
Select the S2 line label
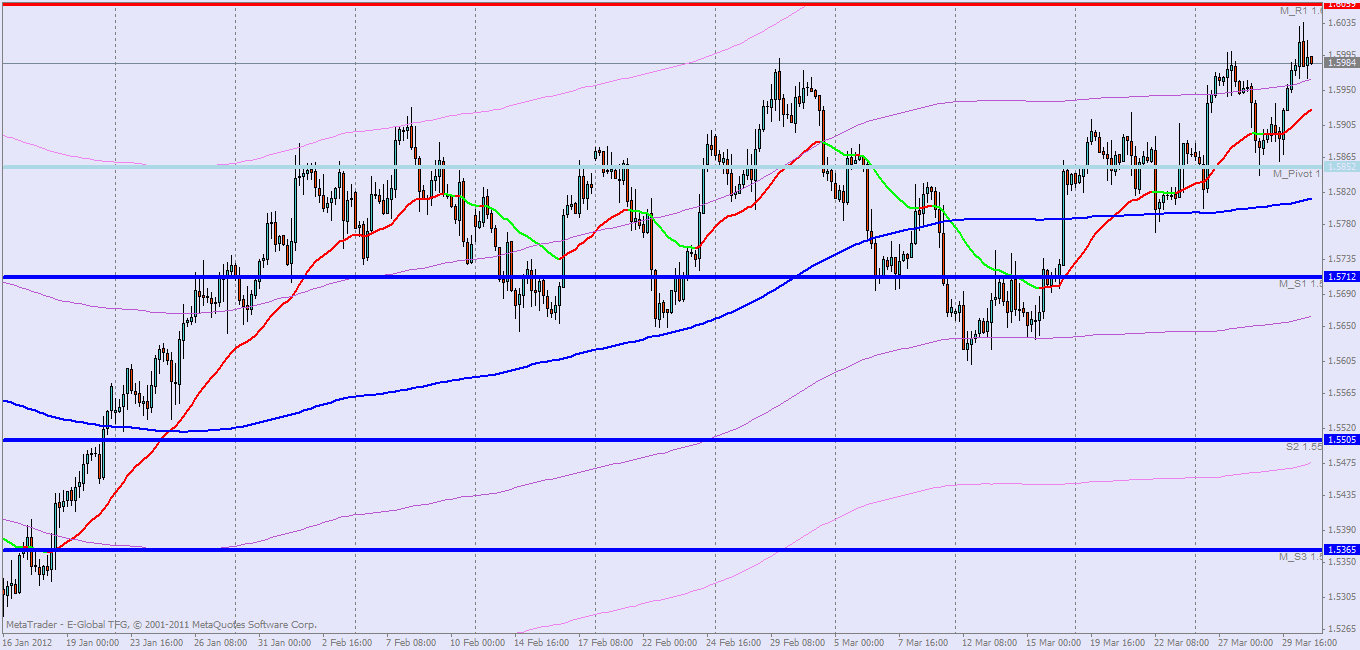coord(1304,447)
